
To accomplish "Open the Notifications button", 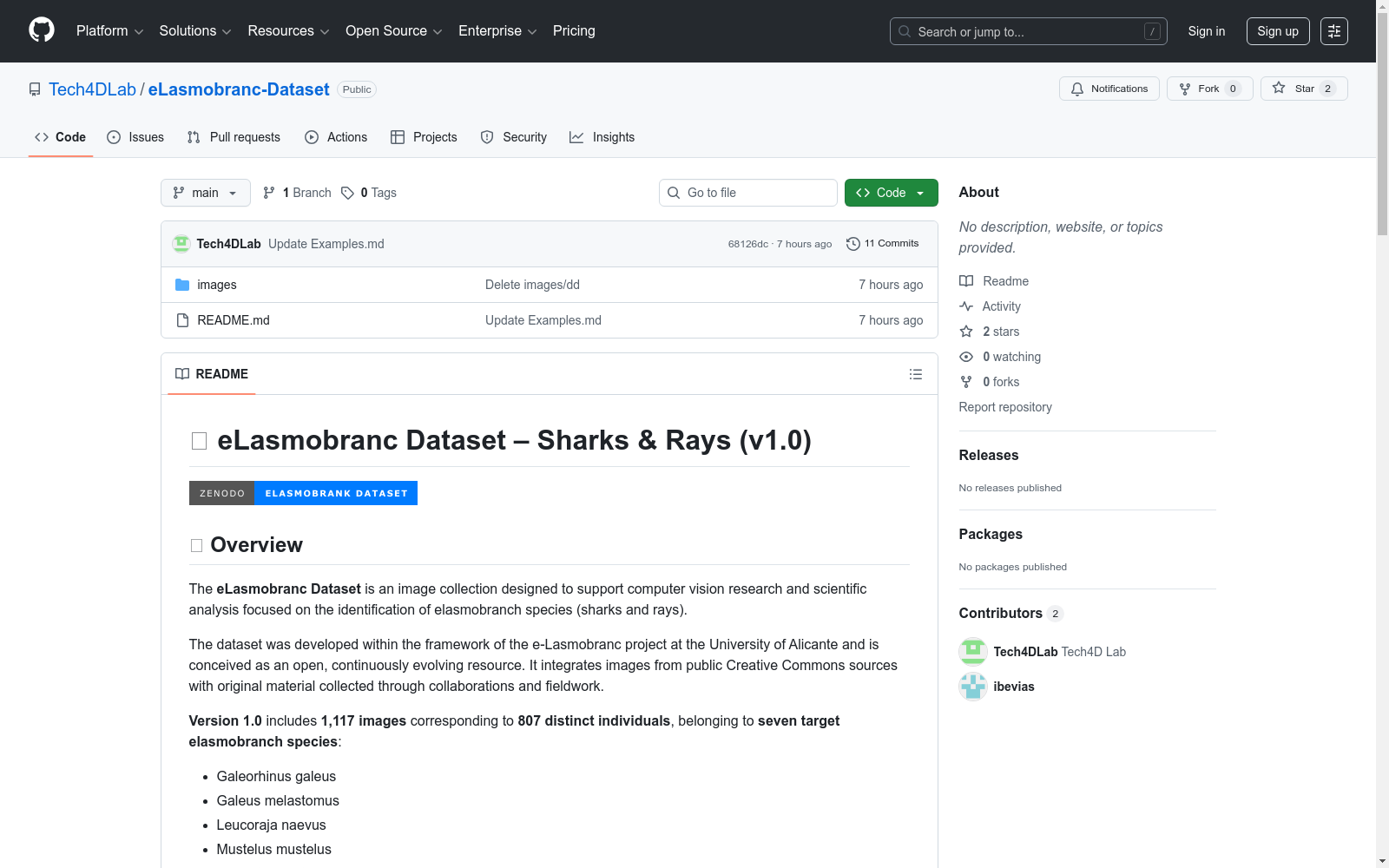I will [x=1109, y=89].
